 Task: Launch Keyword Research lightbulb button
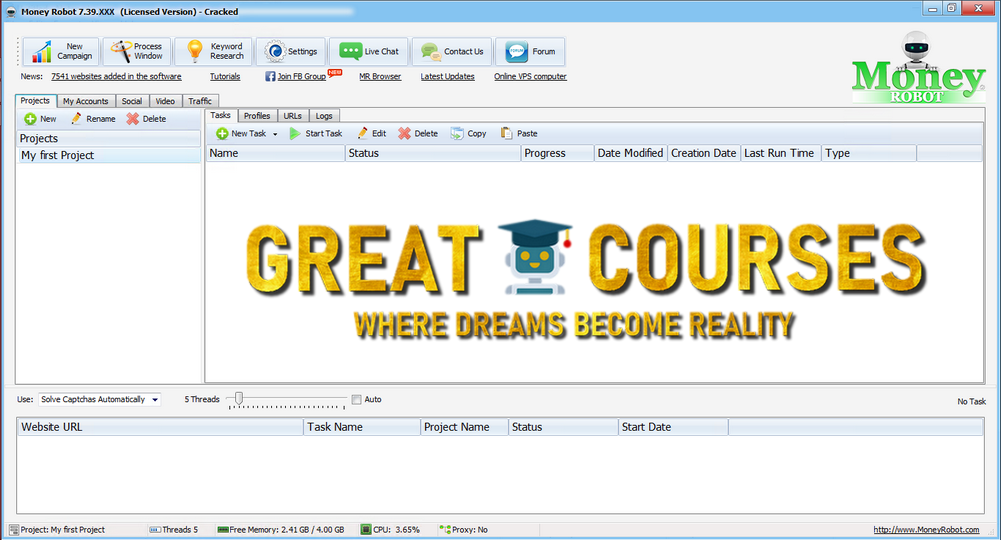(x=213, y=51)
